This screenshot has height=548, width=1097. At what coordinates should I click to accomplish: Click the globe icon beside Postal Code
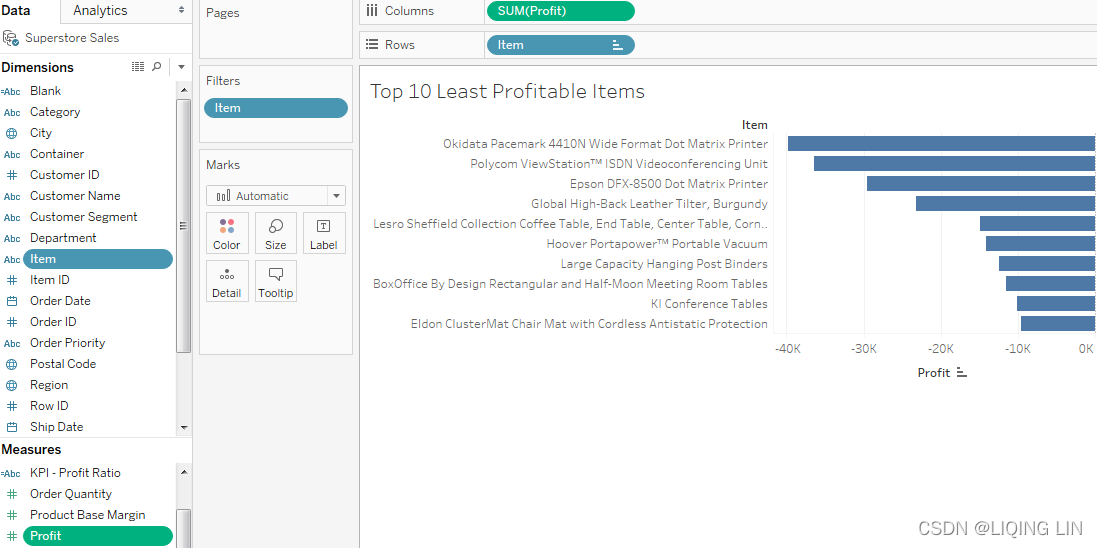click(x=12, y=364)
